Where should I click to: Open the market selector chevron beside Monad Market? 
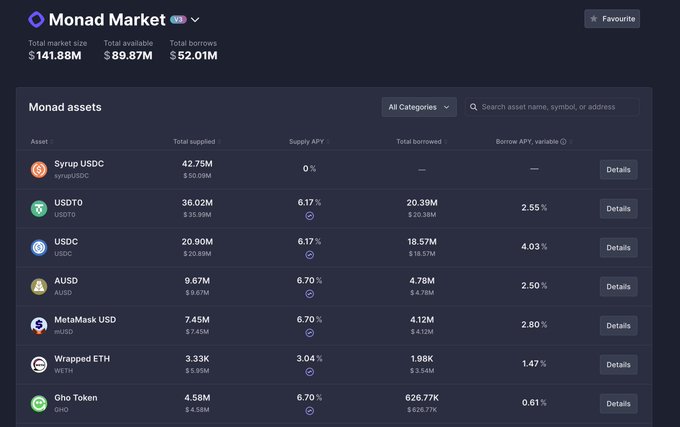(195, 20)
